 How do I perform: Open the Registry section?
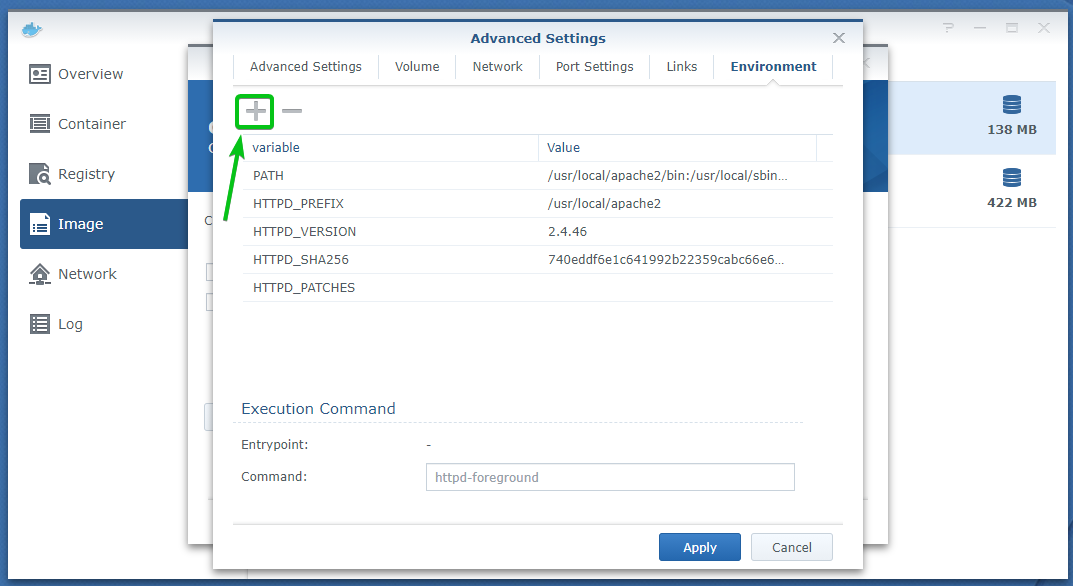[86, 174]
